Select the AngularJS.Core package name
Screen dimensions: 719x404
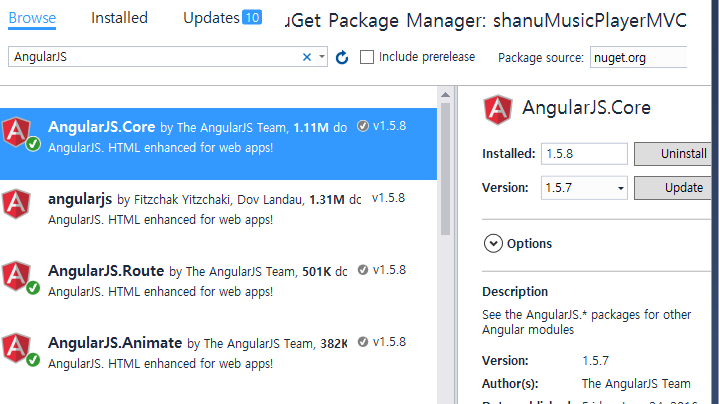[101, 127]
